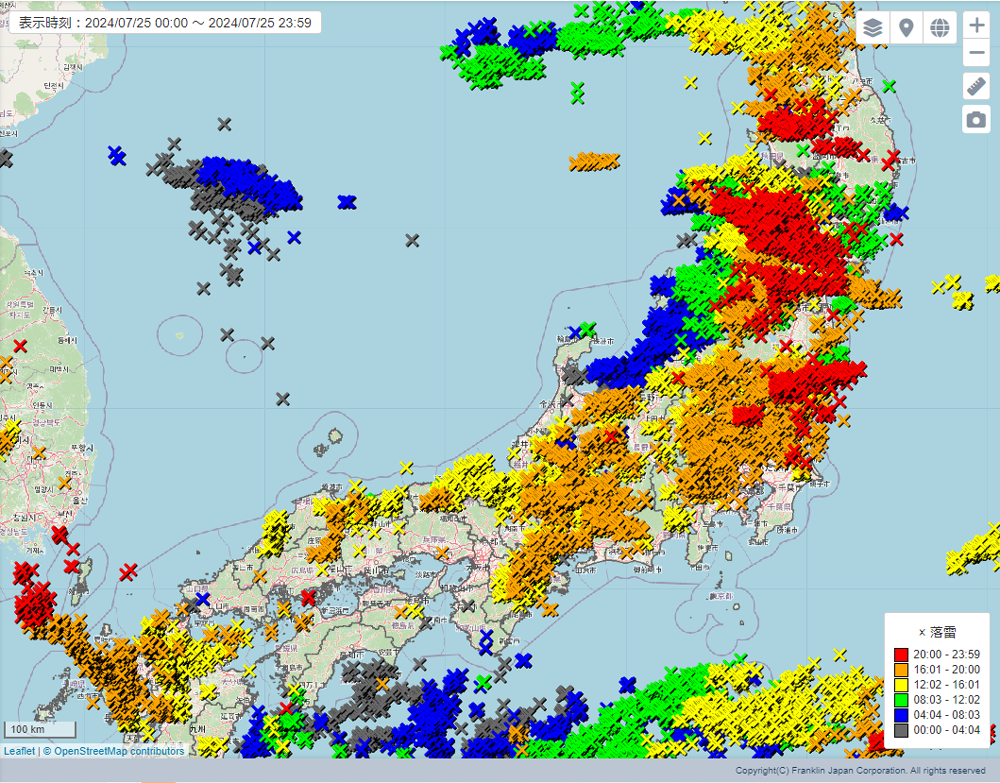This screenshot has width=1000, height=783.
Task: Click the red 20:00 - 23:59 legend swatch
Action: [x=901, y=654]
